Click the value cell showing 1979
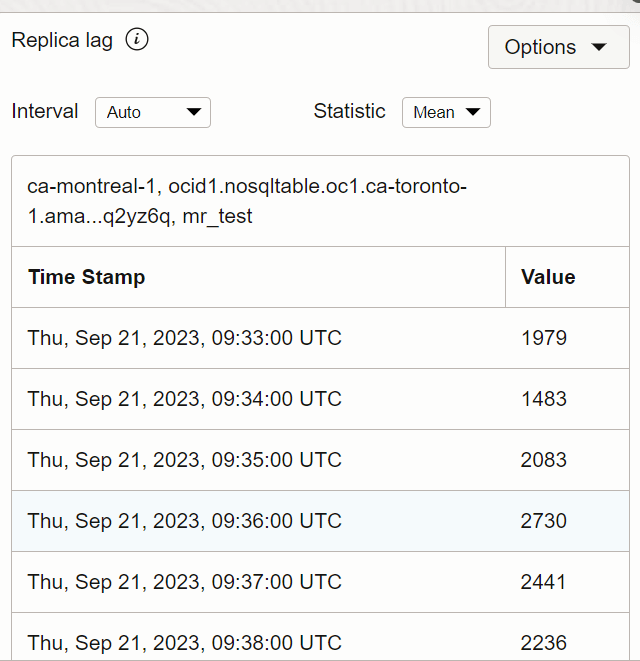640x661 pixels. (x=544, y=338)
